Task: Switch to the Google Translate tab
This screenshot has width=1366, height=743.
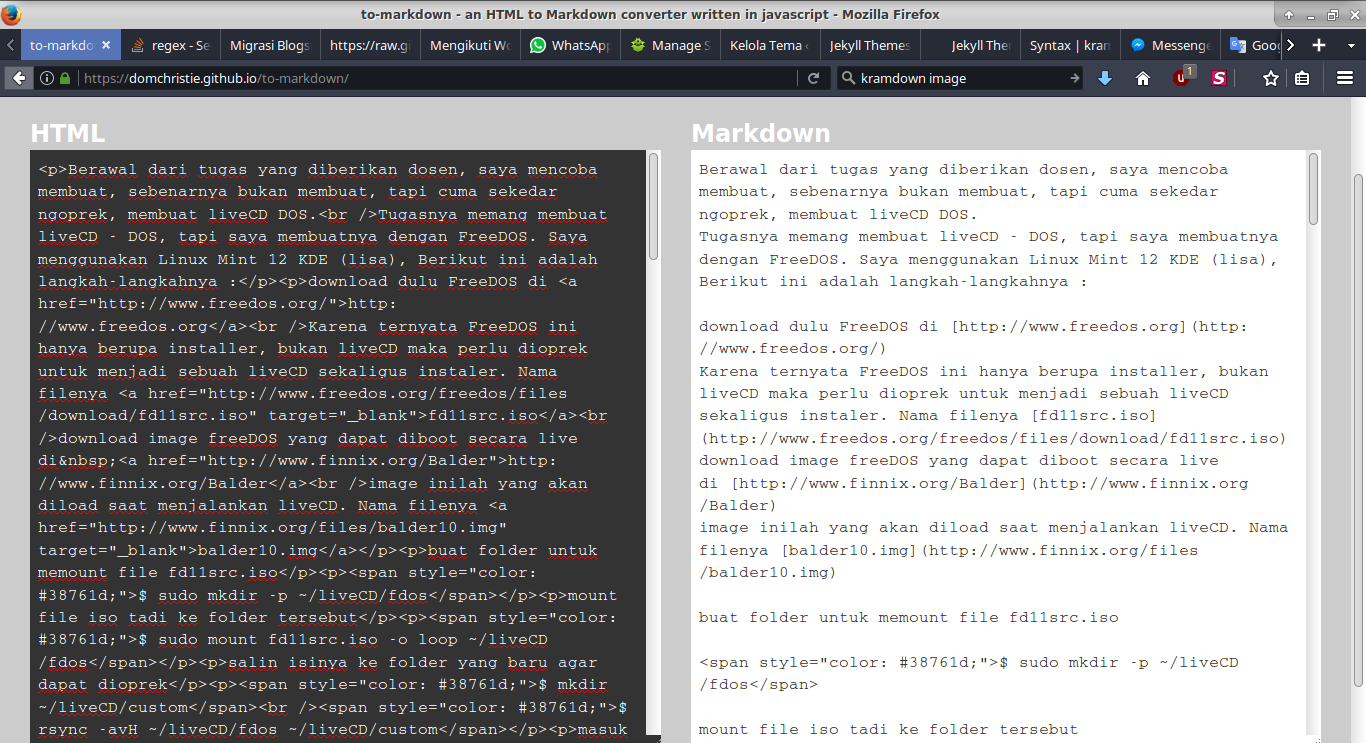Action: point(1253,45)
